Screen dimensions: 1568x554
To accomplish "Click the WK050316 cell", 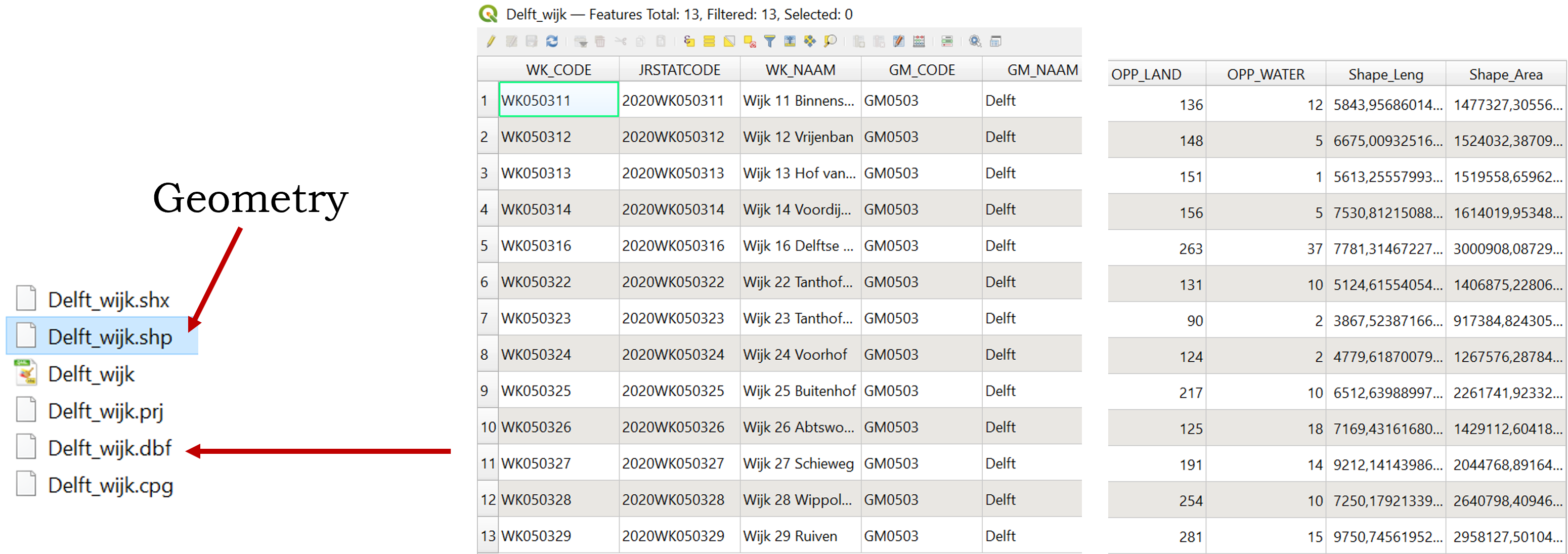I will pos(558,245).
